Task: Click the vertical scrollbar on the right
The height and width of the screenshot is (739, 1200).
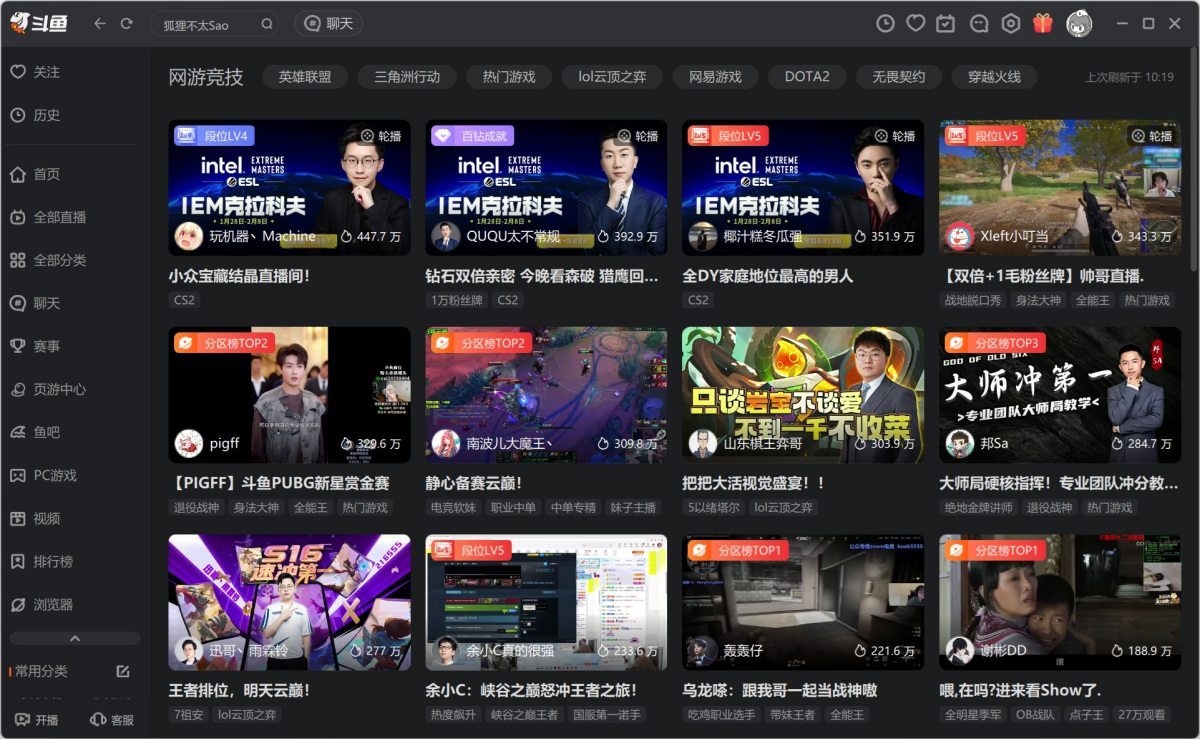Action: (1192, 160)
